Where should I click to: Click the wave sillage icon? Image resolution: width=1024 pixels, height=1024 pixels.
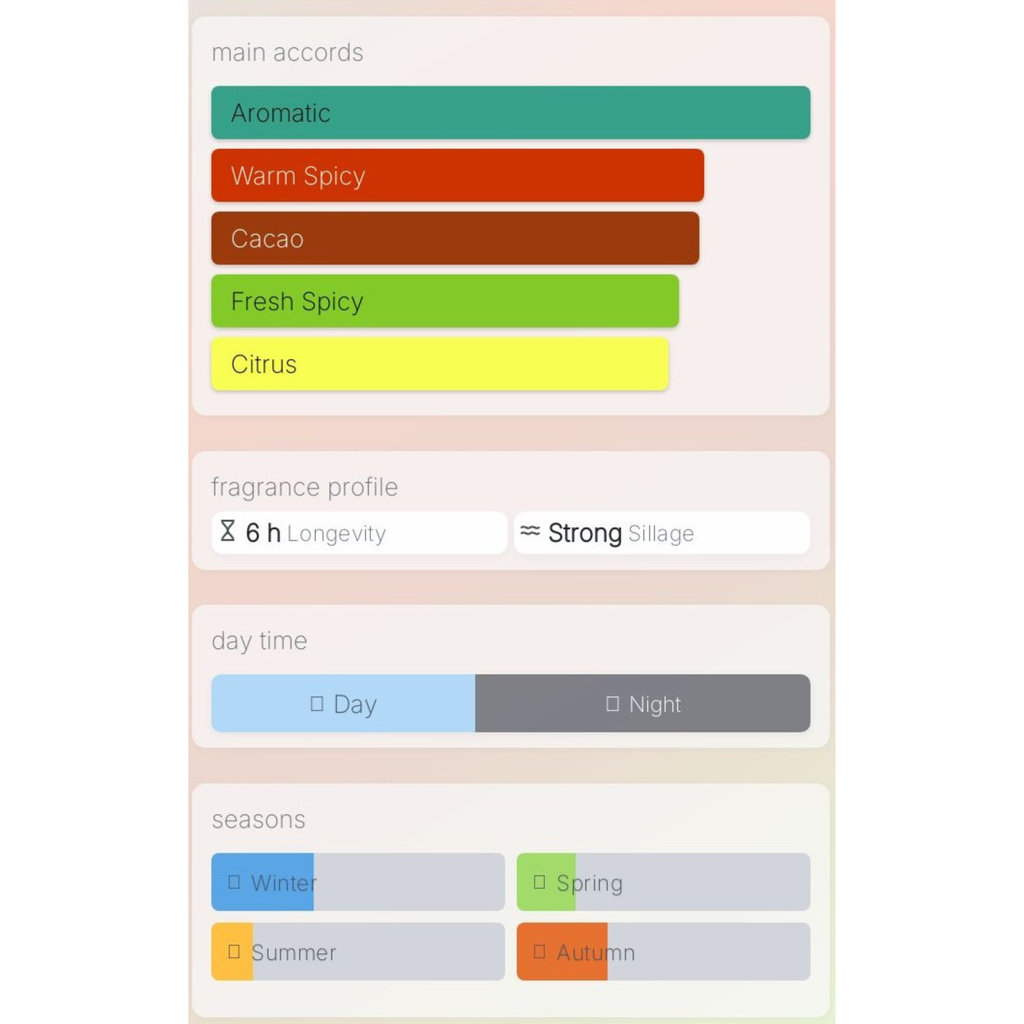coord(530,531)
